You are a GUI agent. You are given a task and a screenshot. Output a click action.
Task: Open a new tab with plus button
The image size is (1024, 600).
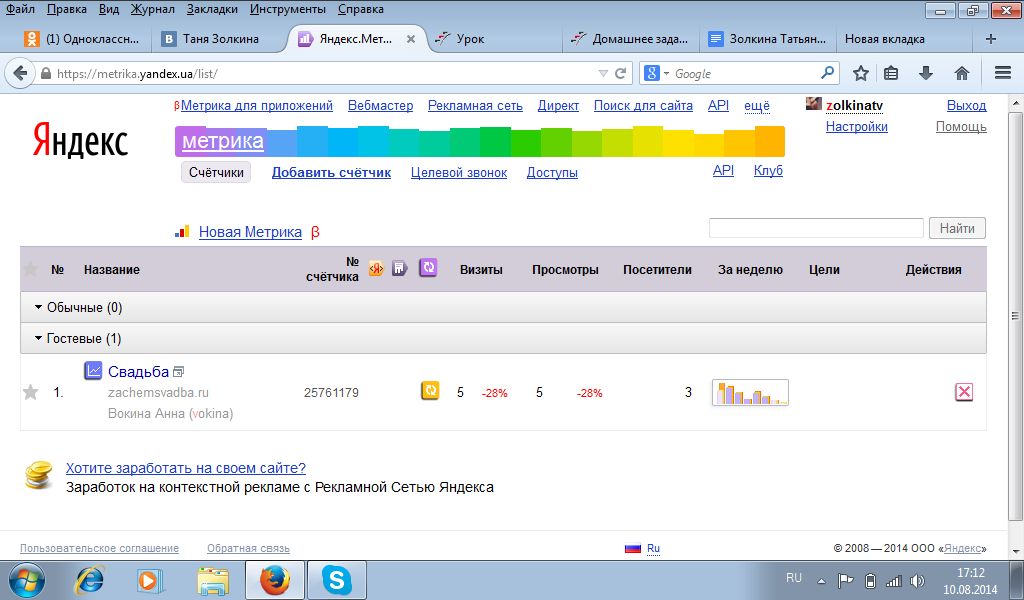click(x=991, y=39)
